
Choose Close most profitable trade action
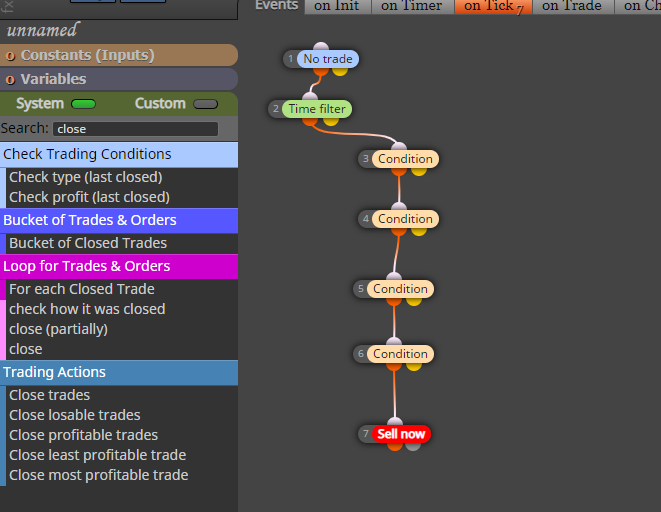tap(99, 475)
